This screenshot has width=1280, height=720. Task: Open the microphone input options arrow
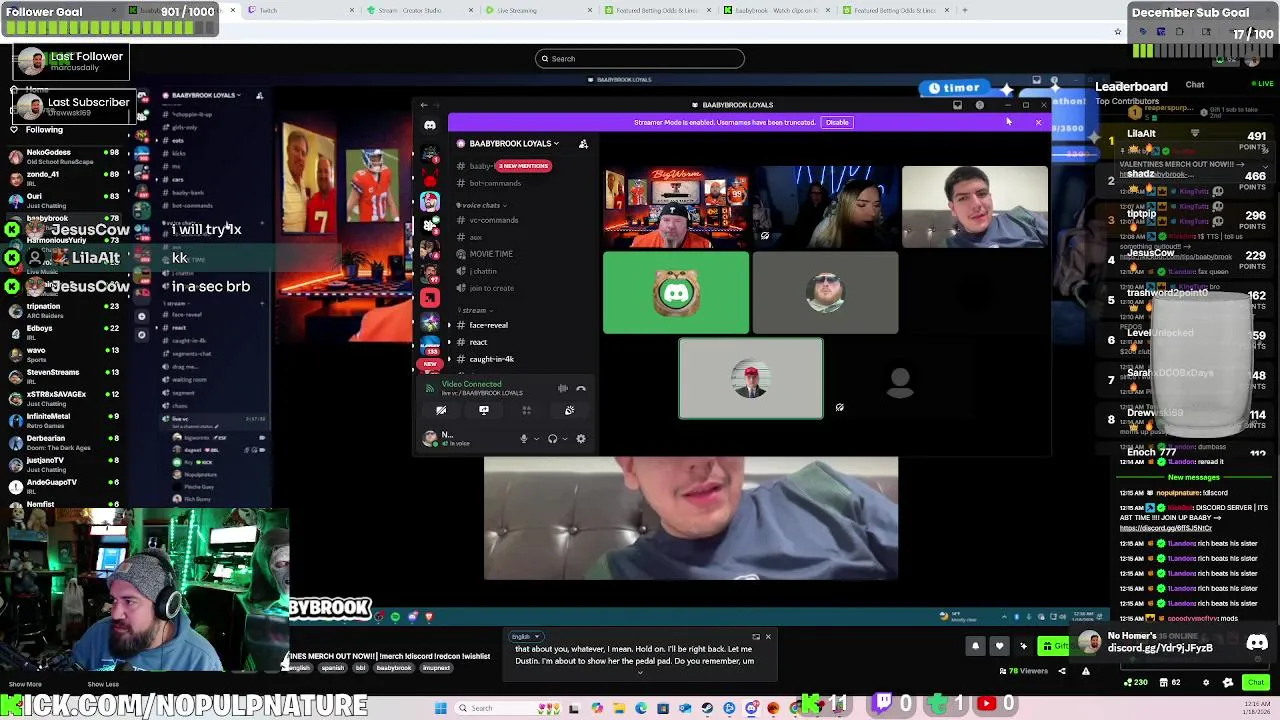pos(536,438)
